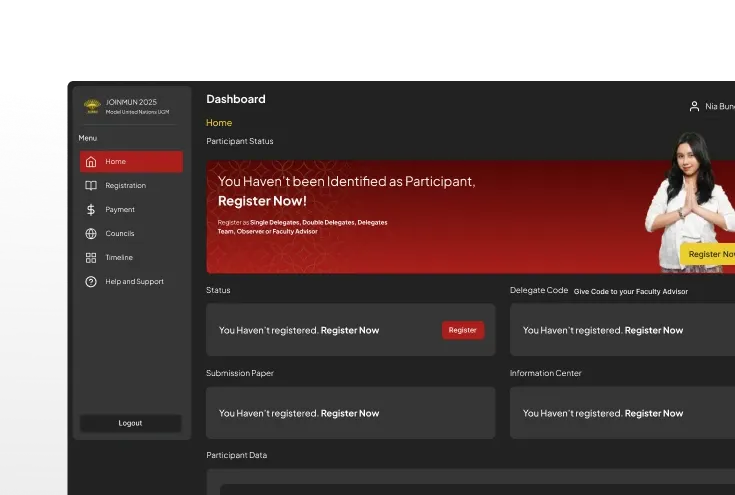Select the Councils menu item
Viewport: 735px width, 495px height.
coord(131,233)
